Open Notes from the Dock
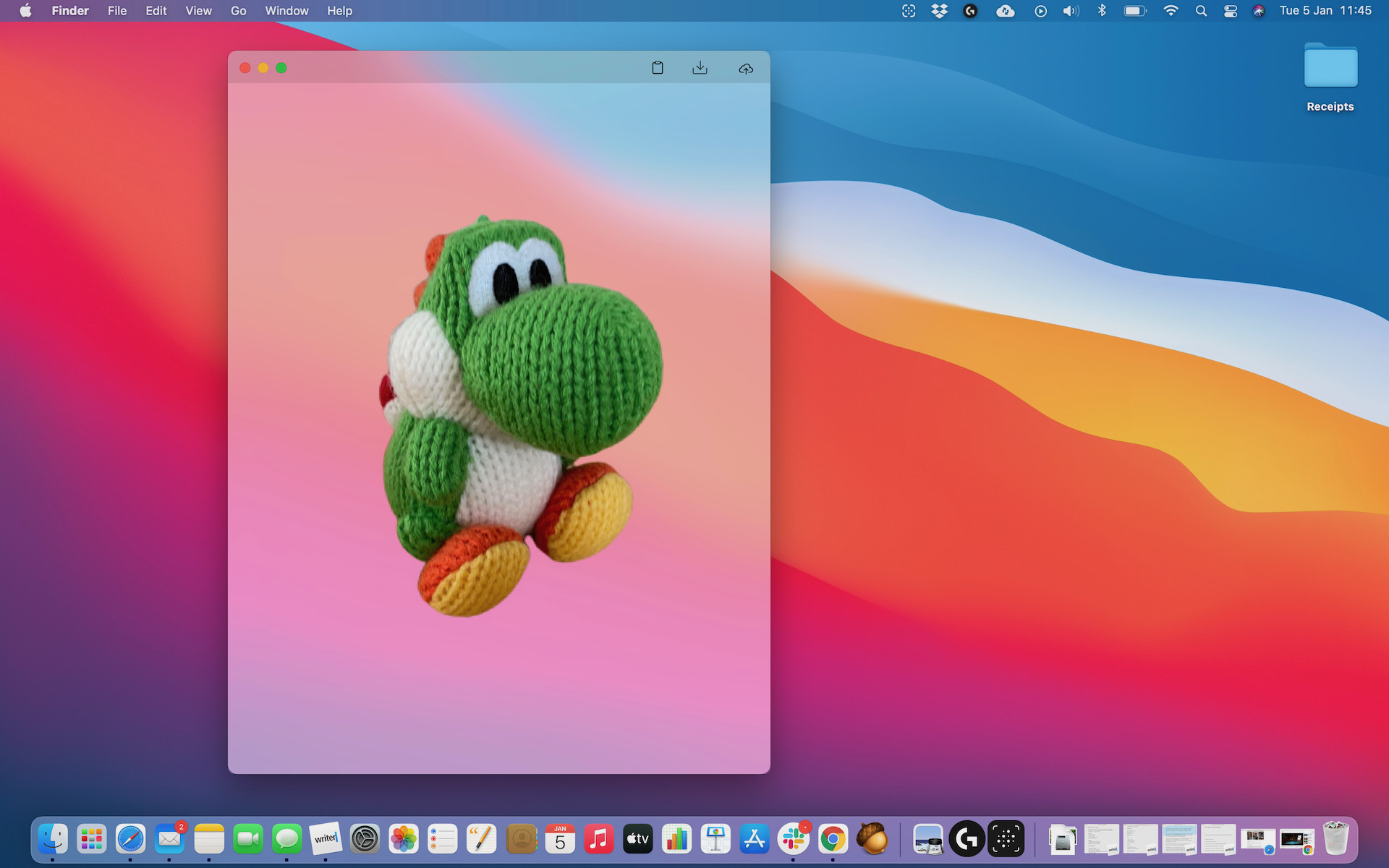 tap(209, 839)
